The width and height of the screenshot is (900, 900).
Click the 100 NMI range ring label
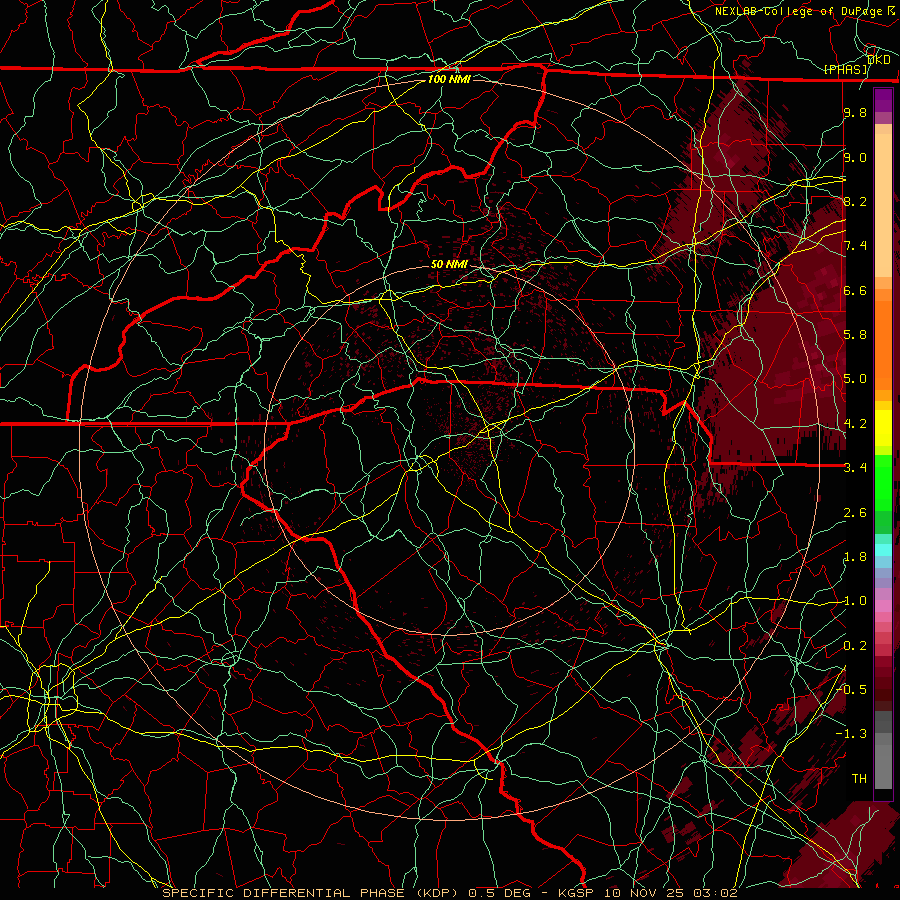(449, 79)
